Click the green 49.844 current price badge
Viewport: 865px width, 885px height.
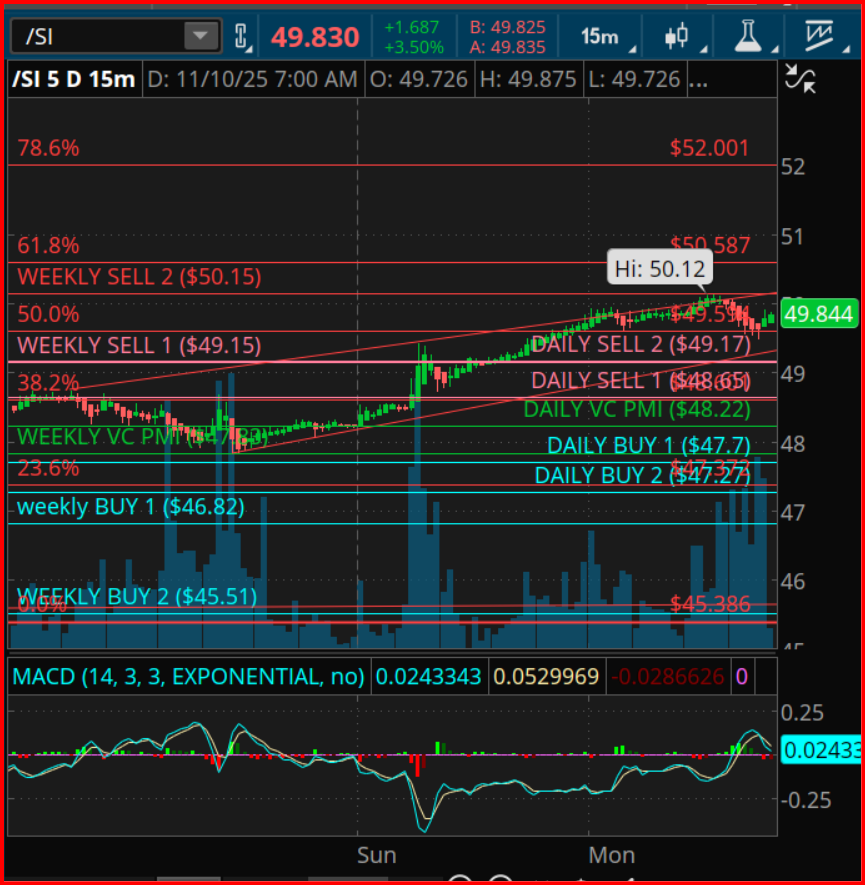coord(822,313)
